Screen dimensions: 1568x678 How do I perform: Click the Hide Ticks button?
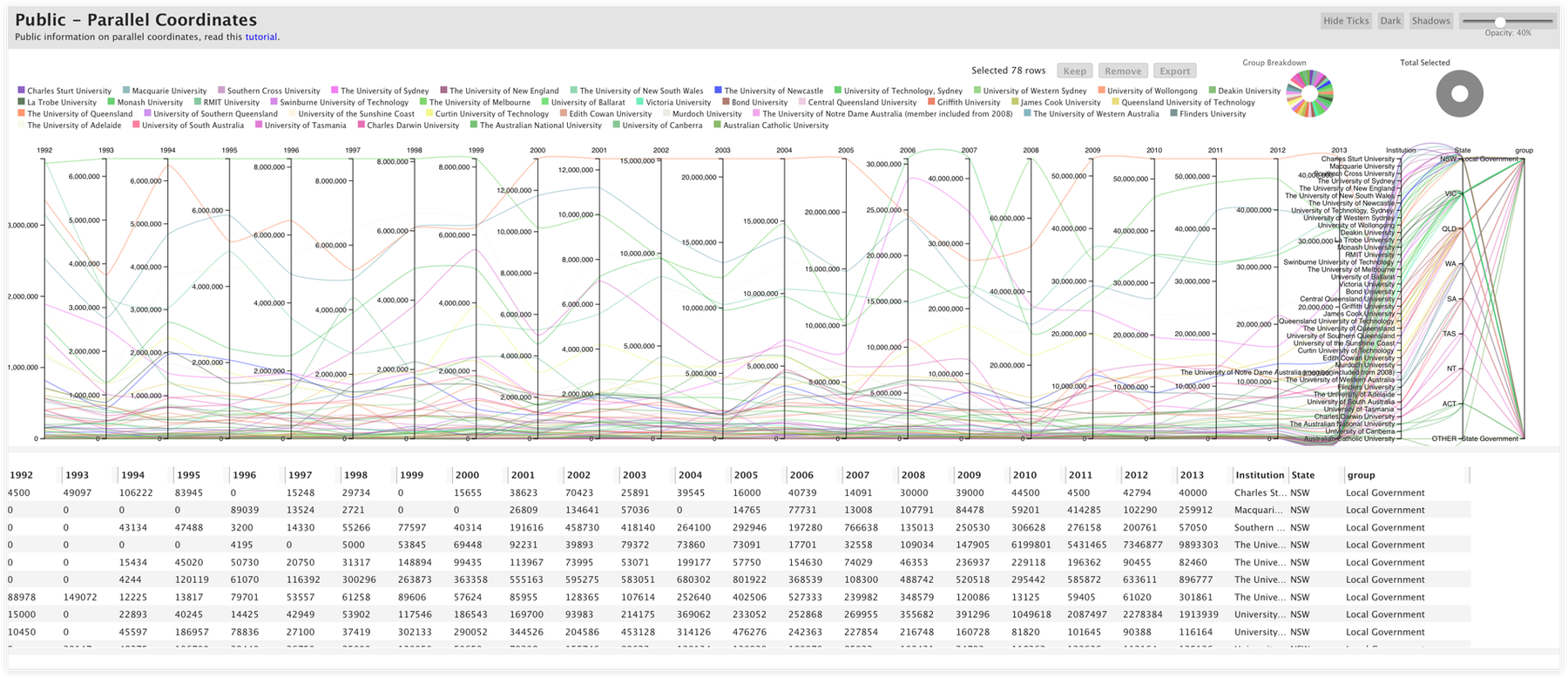(x=1347, y=21)
